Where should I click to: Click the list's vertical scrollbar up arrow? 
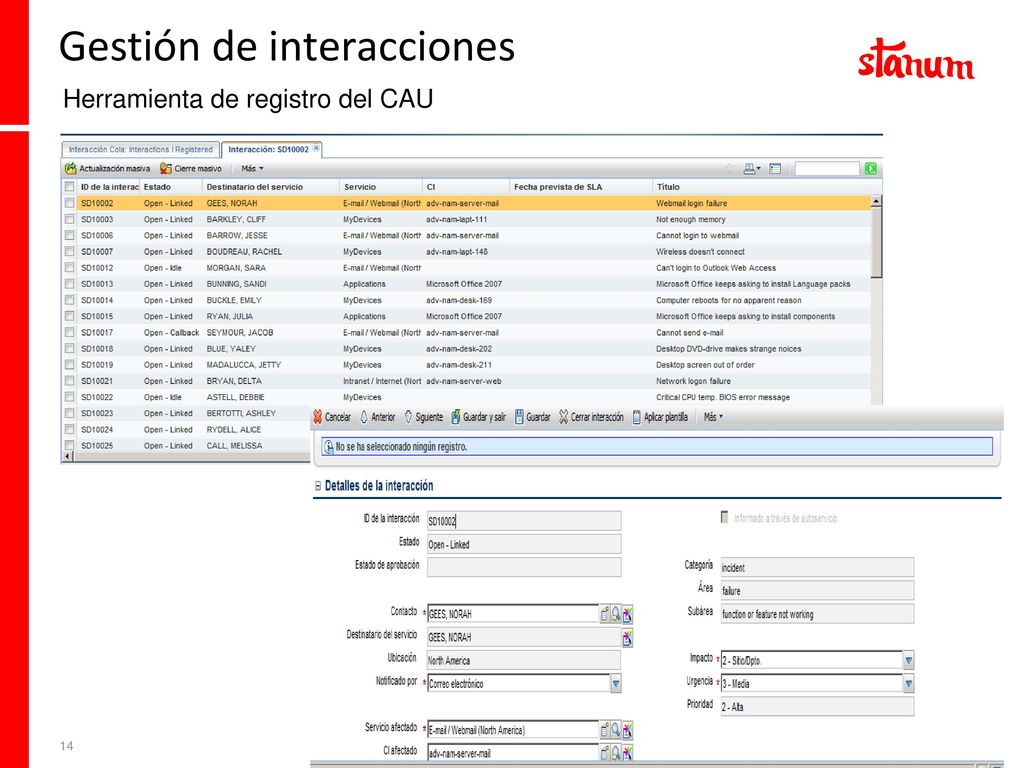point(876,201)
